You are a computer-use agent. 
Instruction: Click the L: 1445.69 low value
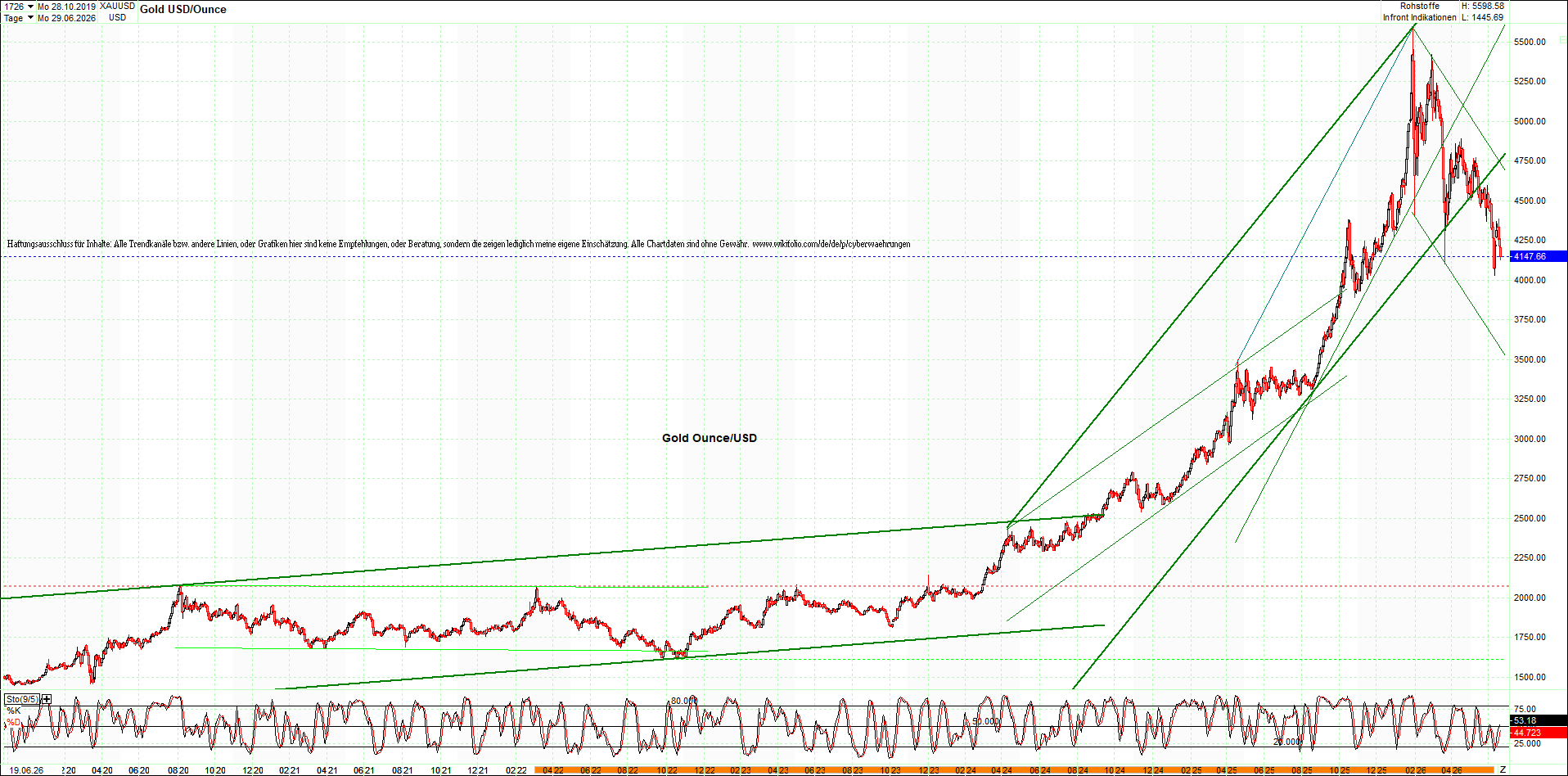click(1482, 17)
